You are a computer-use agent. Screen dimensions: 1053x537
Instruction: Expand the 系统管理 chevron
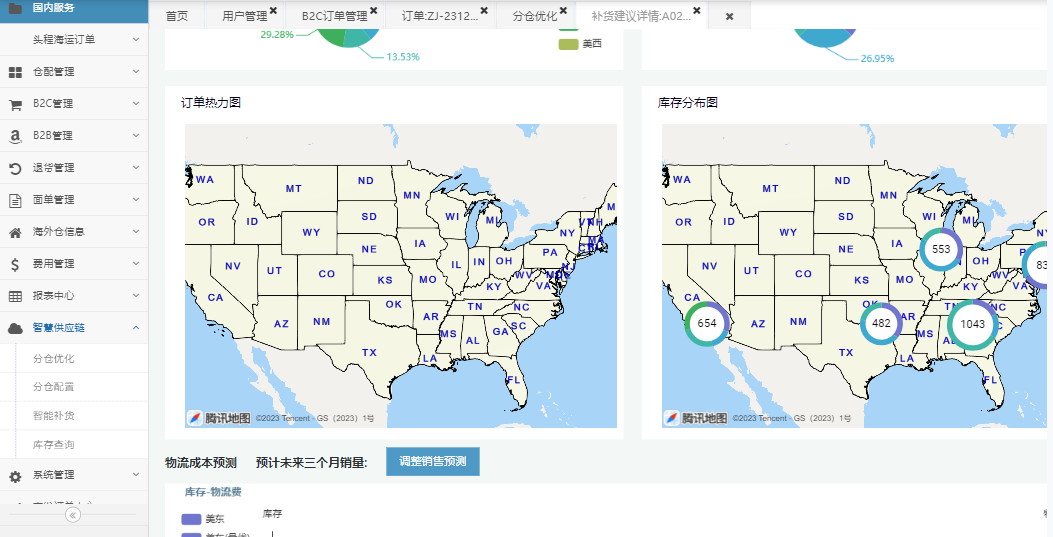click(x=136, y=475)
